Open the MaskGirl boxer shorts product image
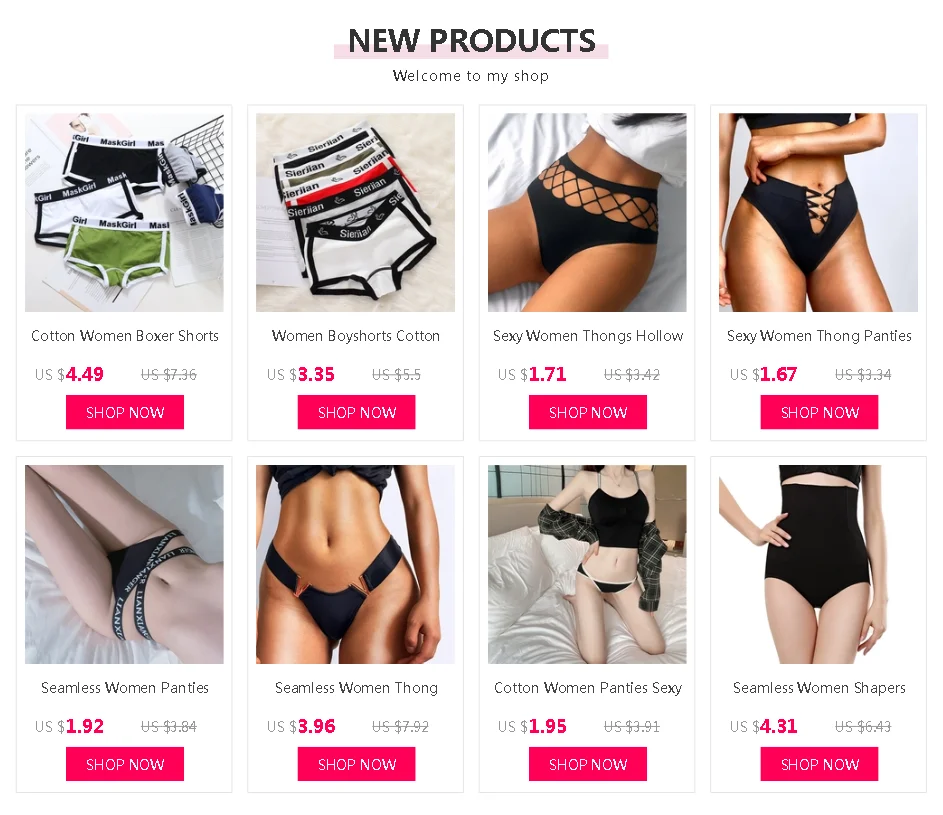This screenshot has width=943, height=815. point(124,212)
